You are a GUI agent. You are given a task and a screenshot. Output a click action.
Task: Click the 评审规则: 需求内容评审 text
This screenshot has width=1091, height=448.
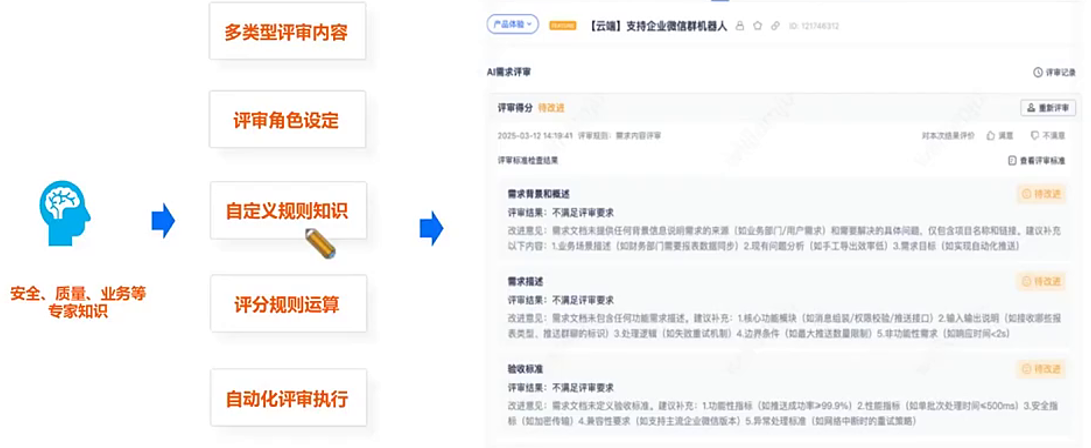tap(620, 136)
